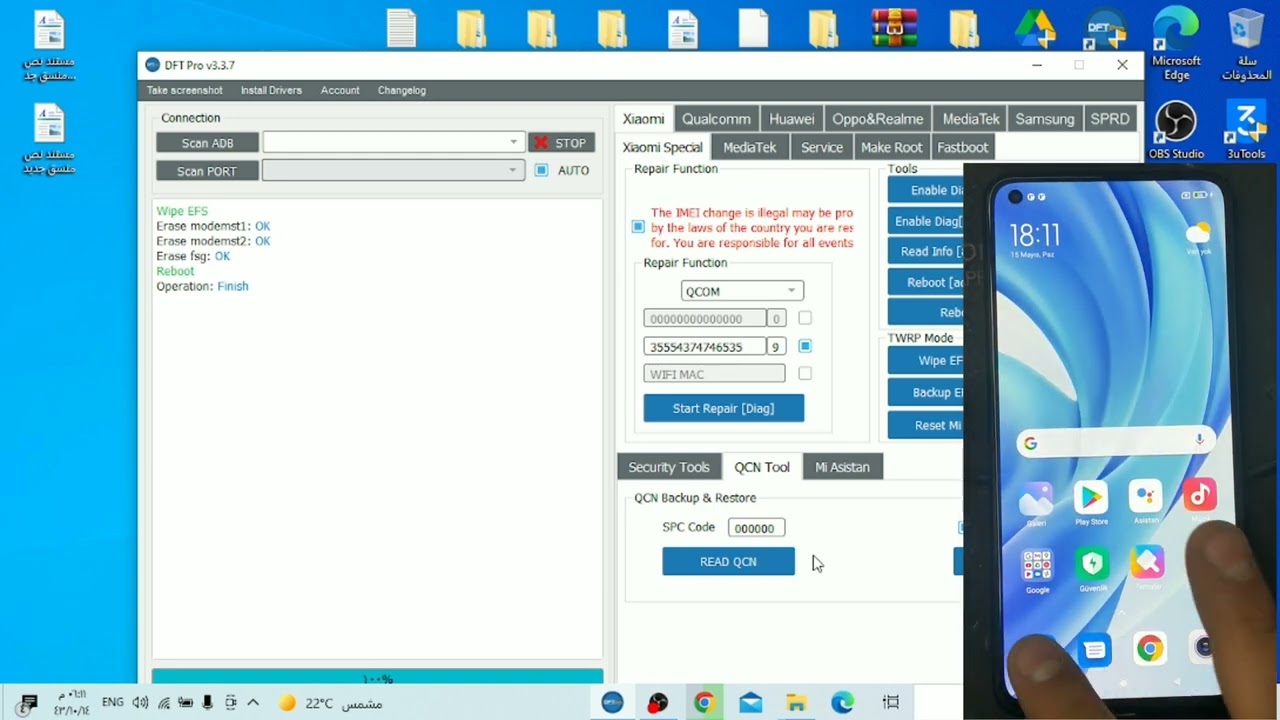Viewport: 1280px width, 720px height.
Task: Expand the Scan PORT selection dropdown
Action: point(512,170)
